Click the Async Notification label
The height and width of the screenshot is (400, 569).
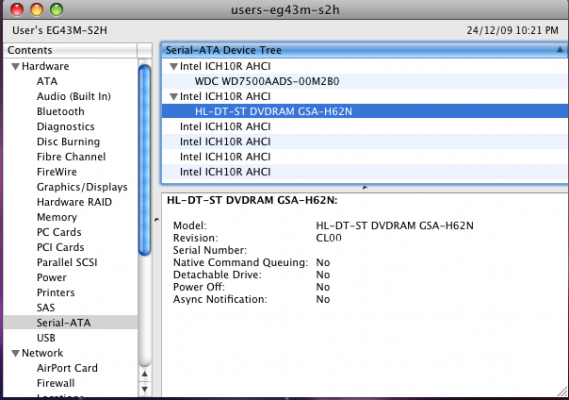220,299
